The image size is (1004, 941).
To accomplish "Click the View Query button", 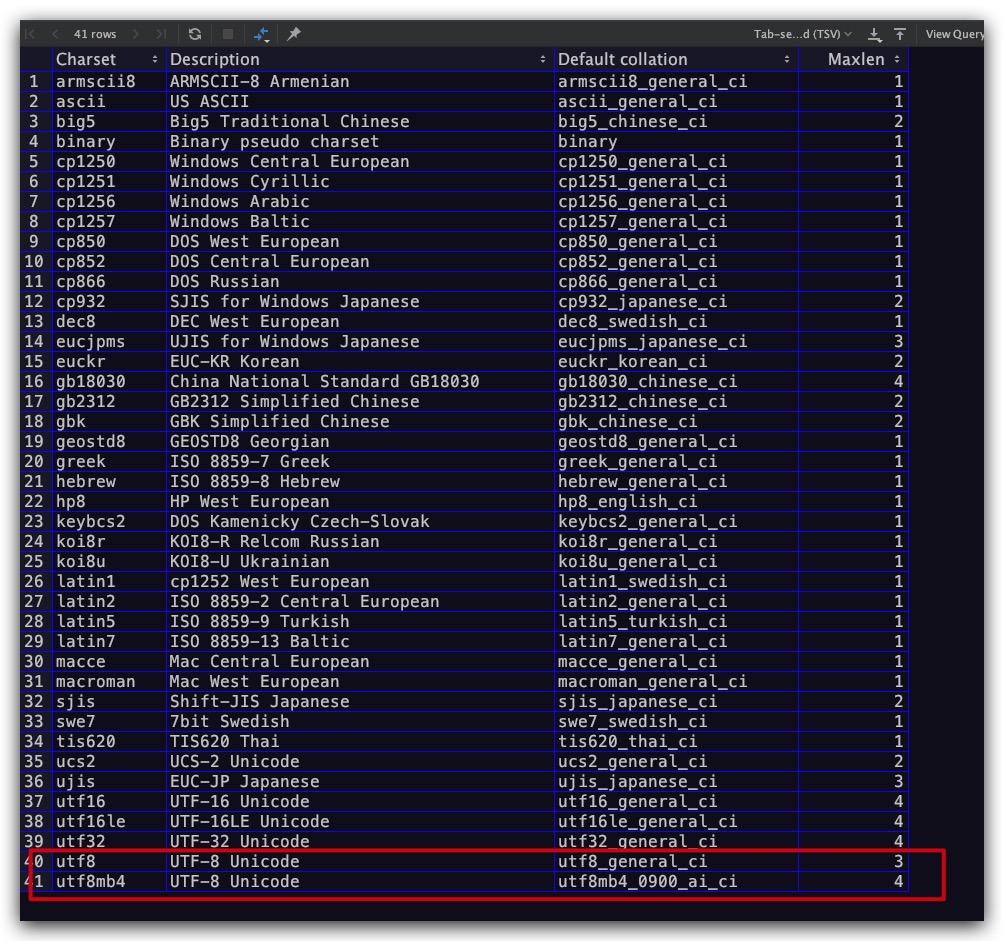I will [954, 34].
